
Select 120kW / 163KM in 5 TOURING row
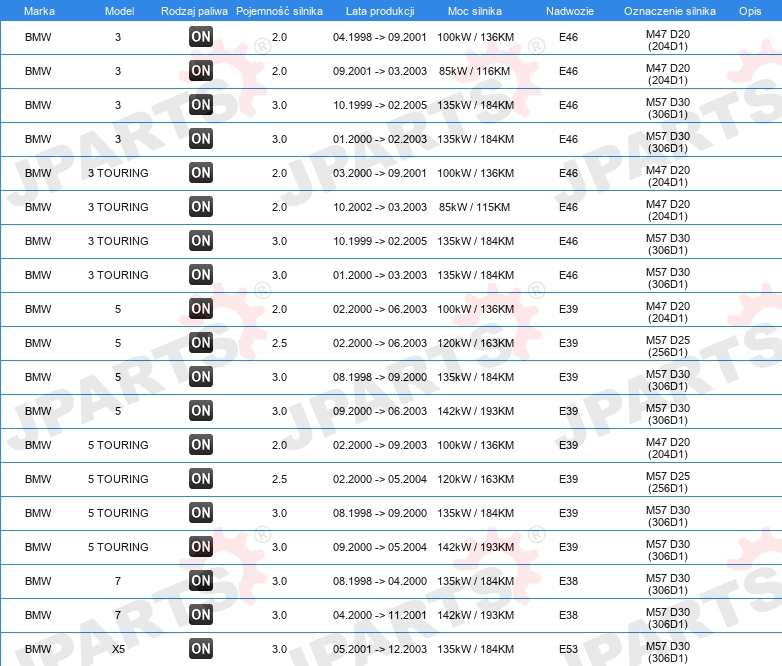pyautogui.click(x=475, y=479)
